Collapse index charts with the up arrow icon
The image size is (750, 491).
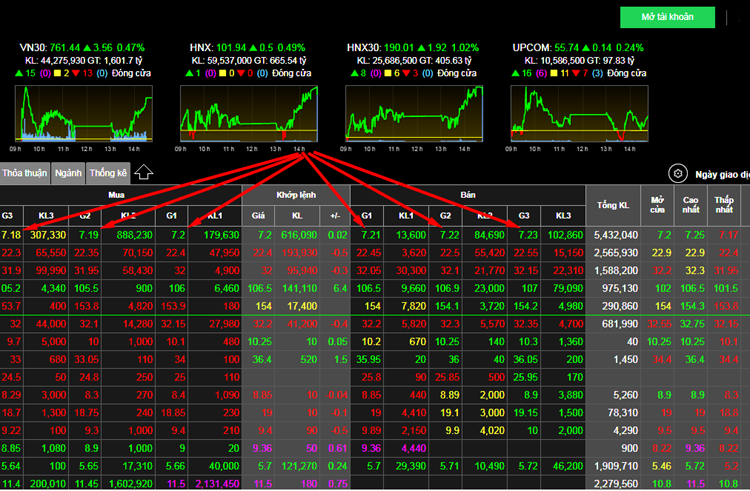tap(144, 173)
